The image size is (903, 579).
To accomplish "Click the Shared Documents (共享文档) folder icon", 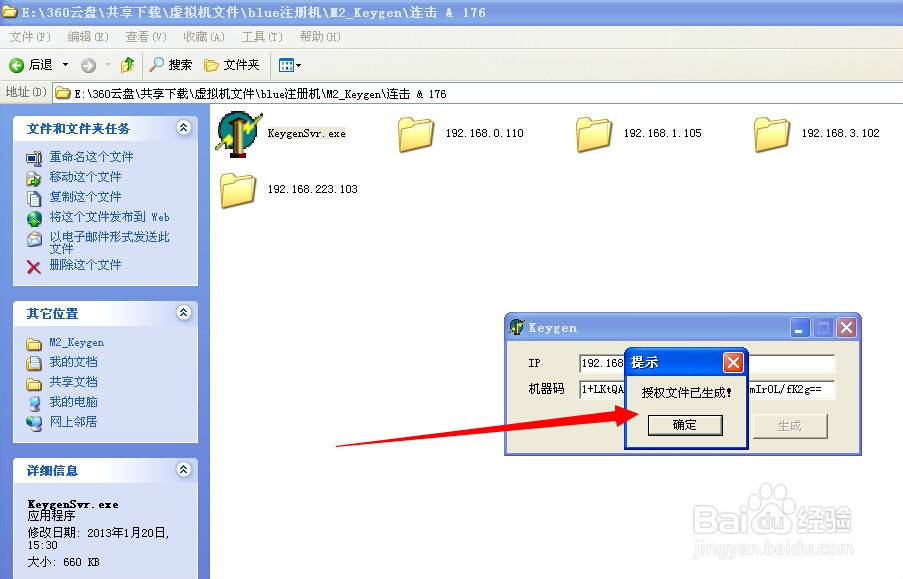I will point(34,384).
